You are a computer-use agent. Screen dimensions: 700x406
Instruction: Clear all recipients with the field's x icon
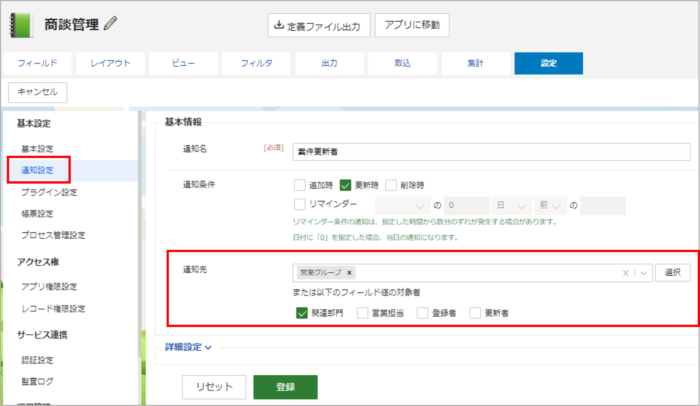click(625, 273)
